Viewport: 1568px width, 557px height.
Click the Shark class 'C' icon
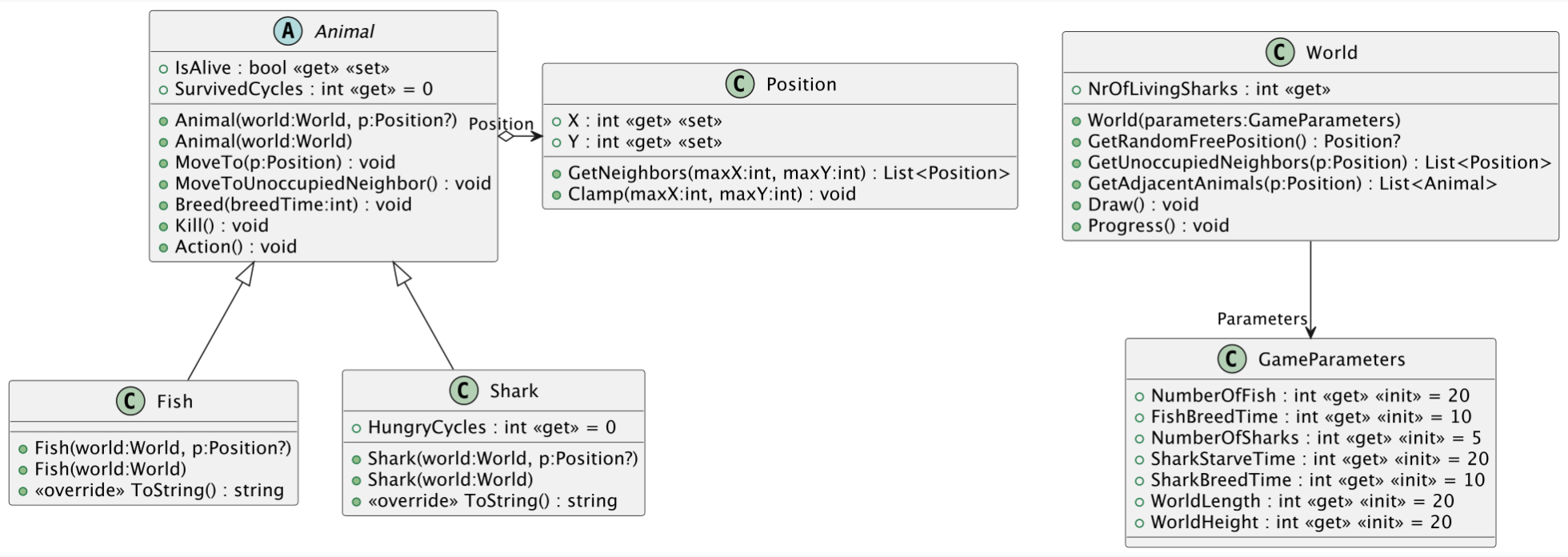tap(463, 391)
